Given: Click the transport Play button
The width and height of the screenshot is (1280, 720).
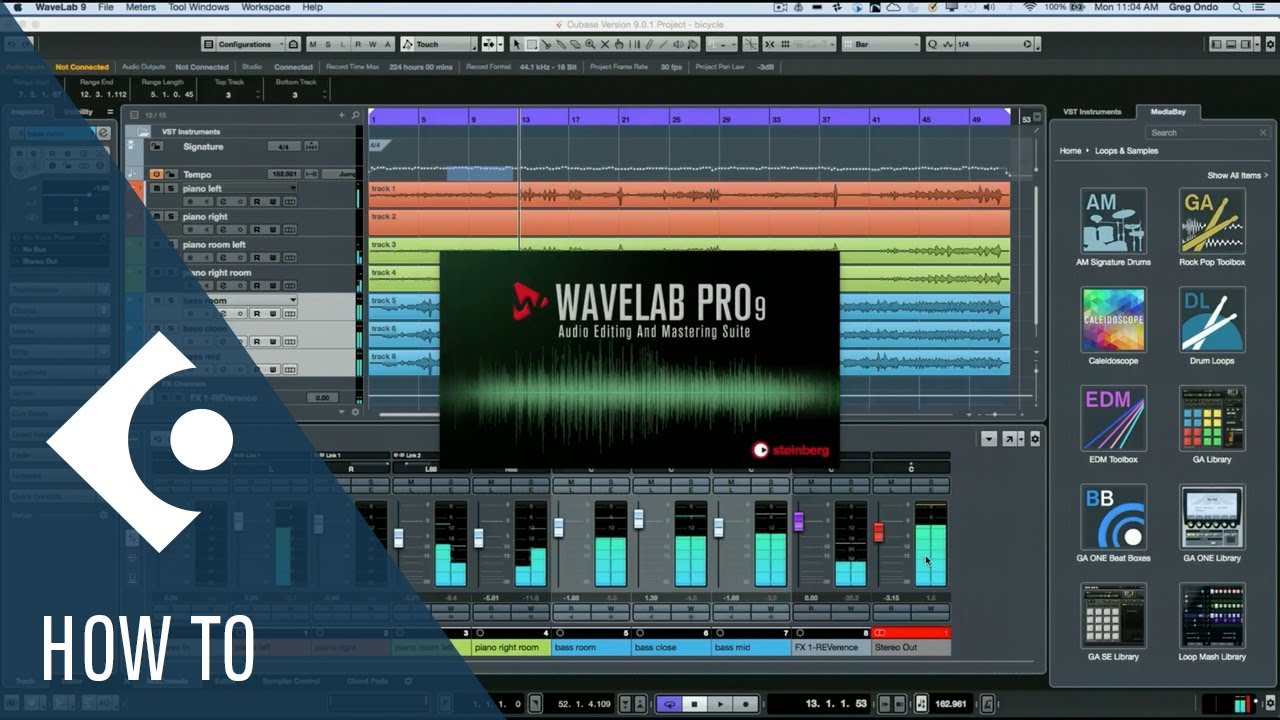Looking at the screenshot, I should click(x=720, y=704).
